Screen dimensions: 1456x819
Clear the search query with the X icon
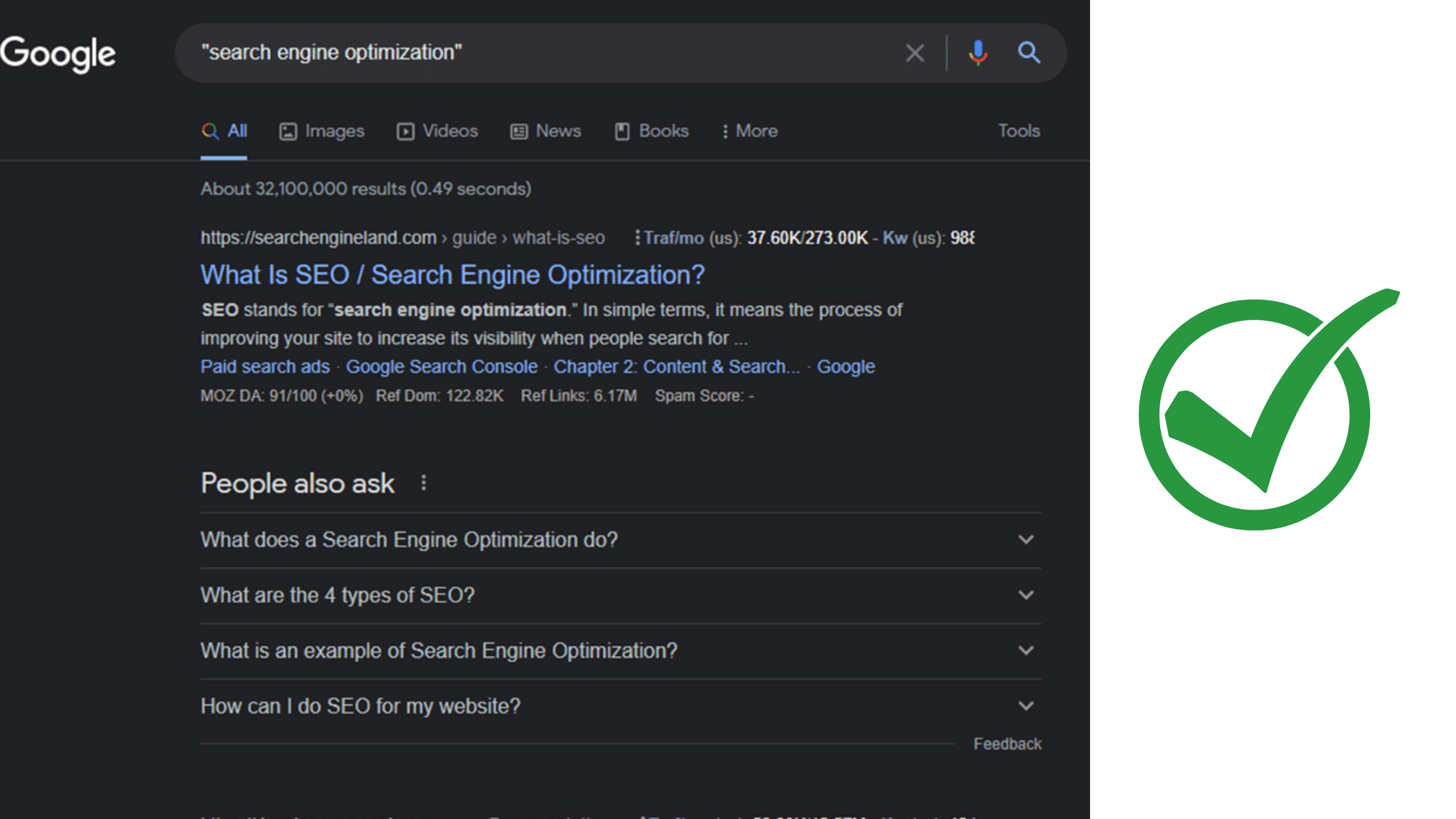tap(915, 53)
